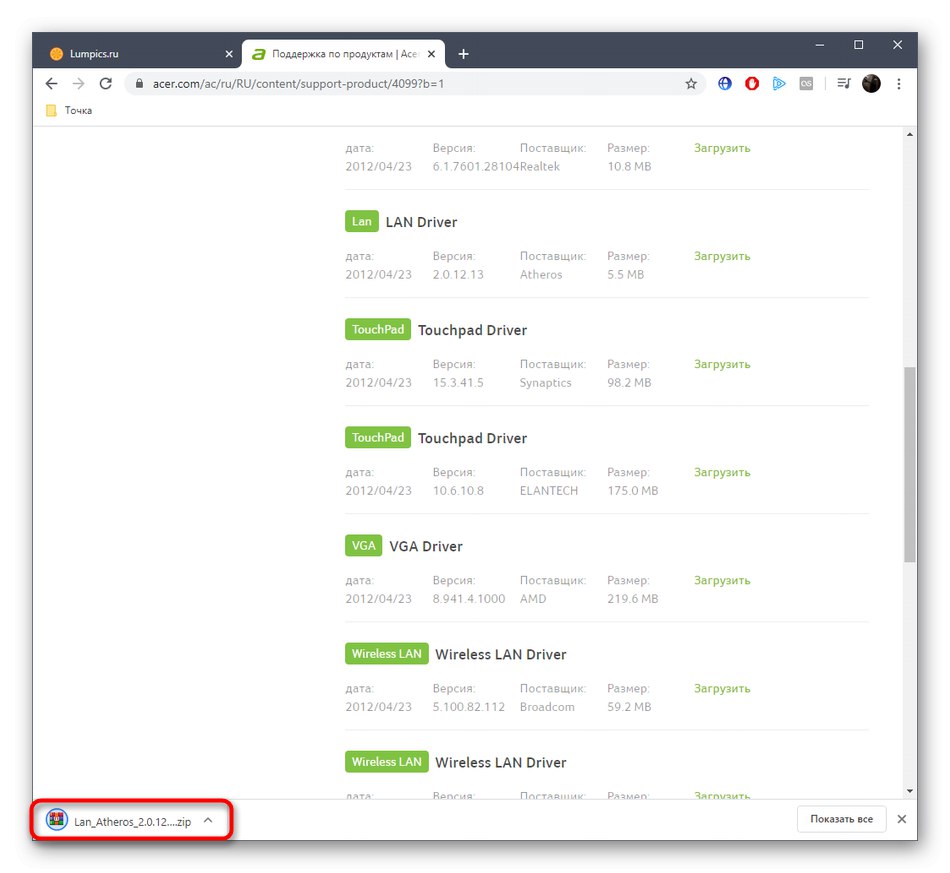Open the red Opera-style extension icon

pyautogui.click(x=752, y=84)
